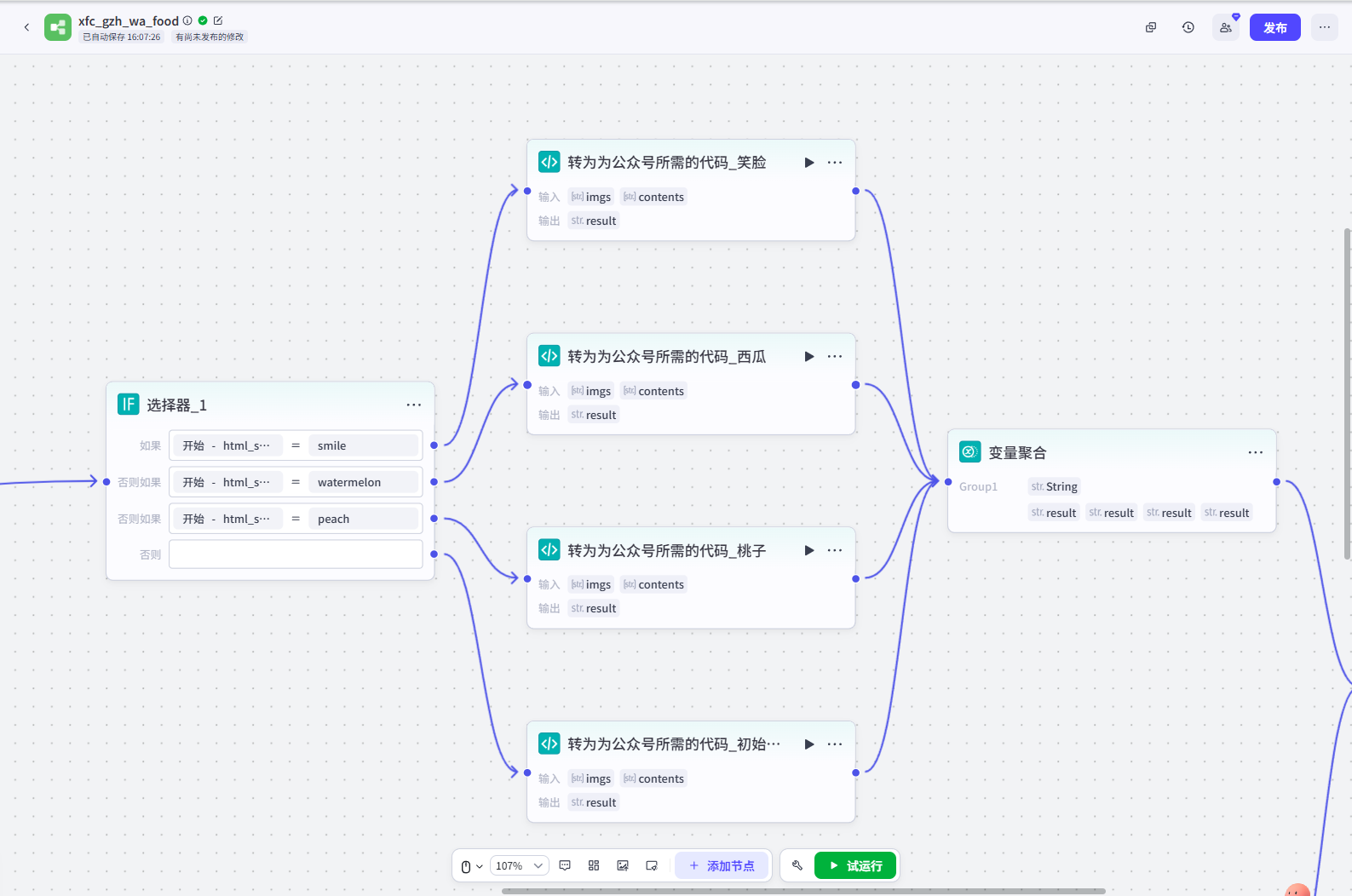Open more options of 变量聚合 node

tap(1256, 453)
